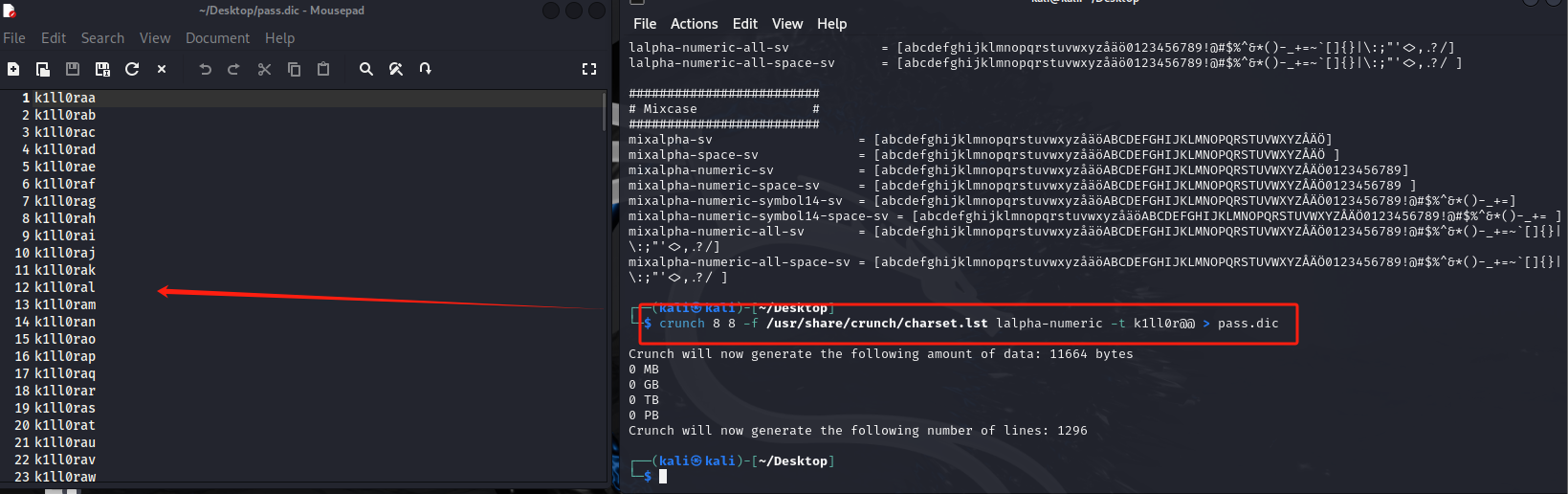Close the document using the X toolbar icon

[x=162, y=69]
